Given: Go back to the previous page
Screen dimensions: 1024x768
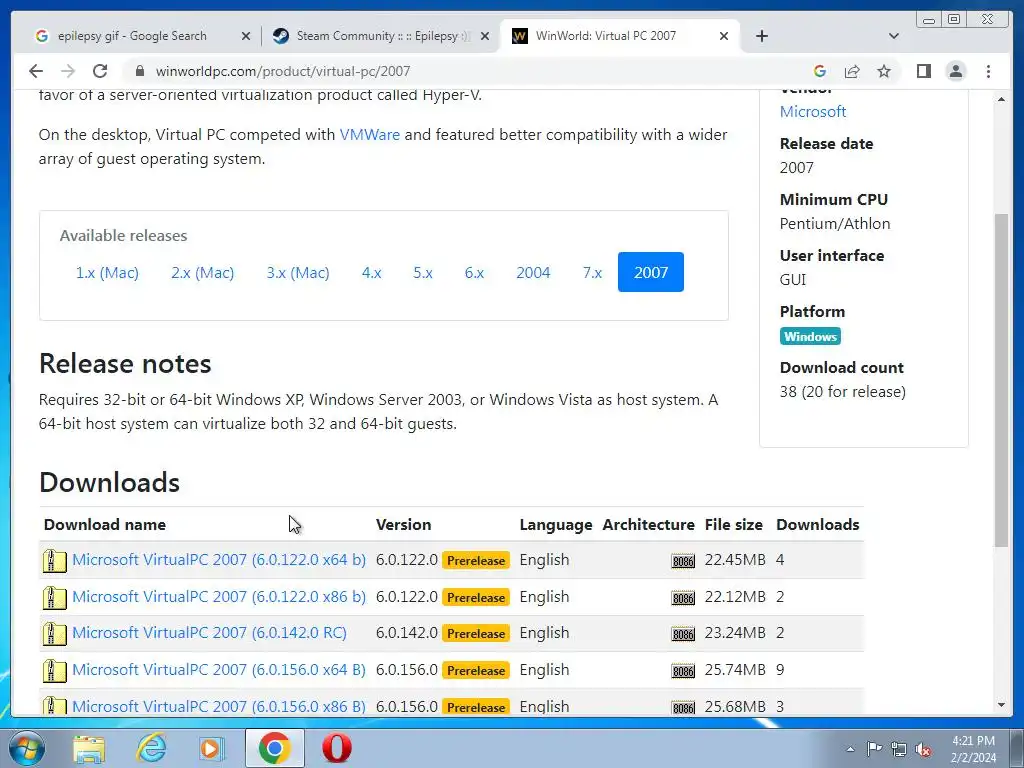Looking at the screenshot, I should point(36,71).
